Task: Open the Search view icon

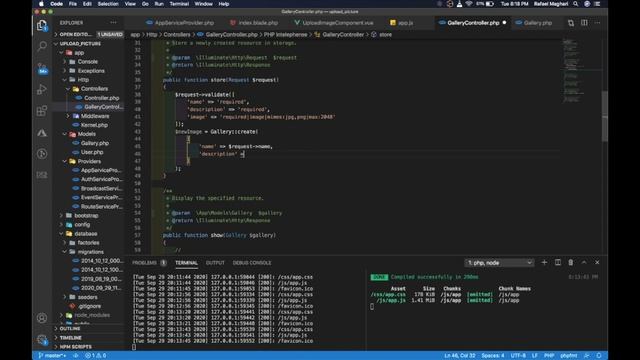Action: pyautogui.click(x=42, y=46)
